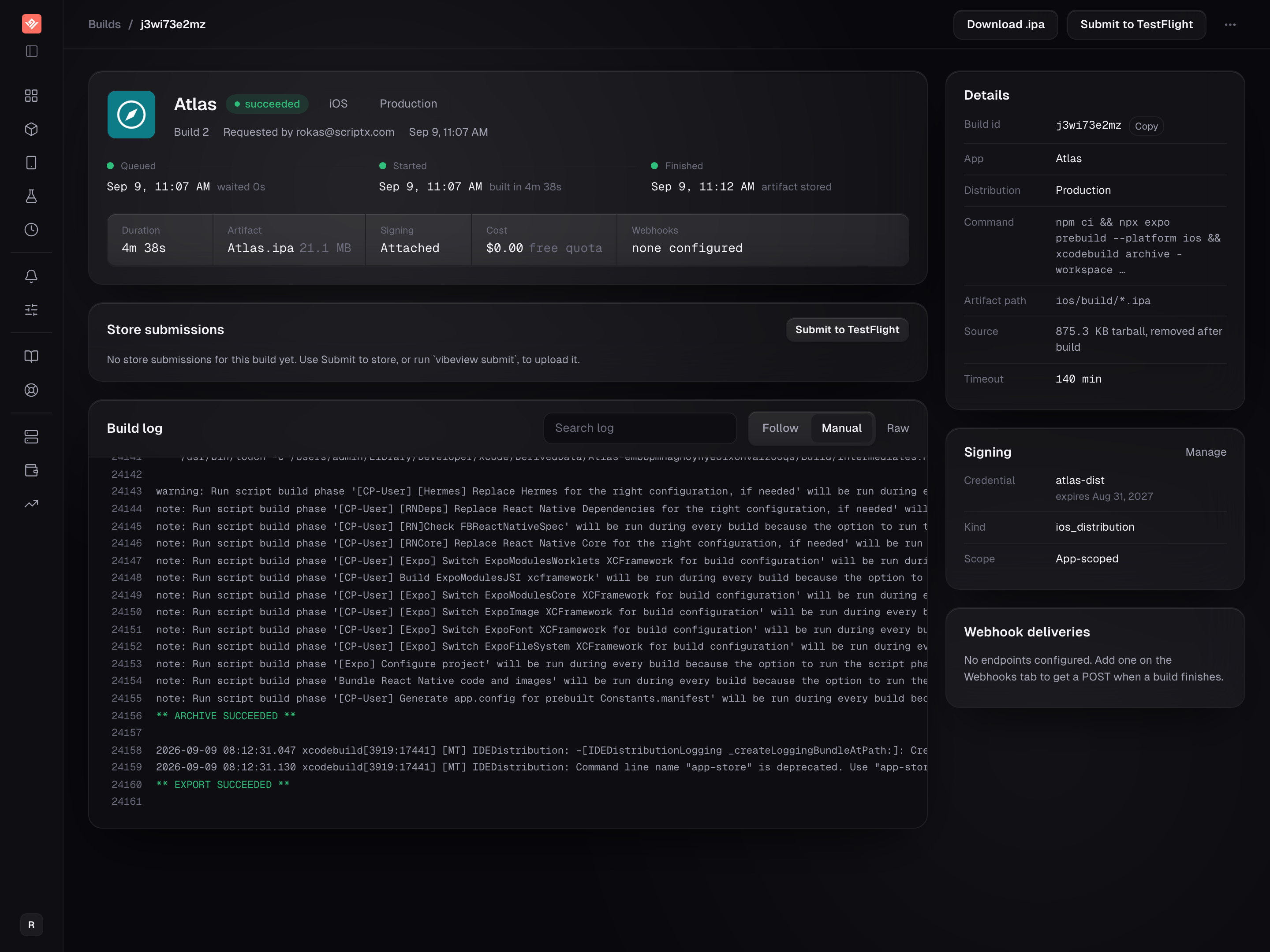Click the Command npm ci value text

(1139, 245)
